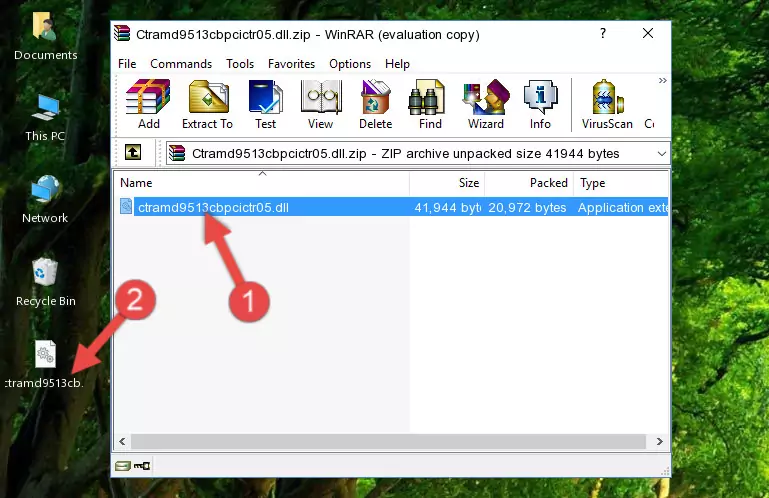Click the WinRAR title bar icon

pos(122,33)
